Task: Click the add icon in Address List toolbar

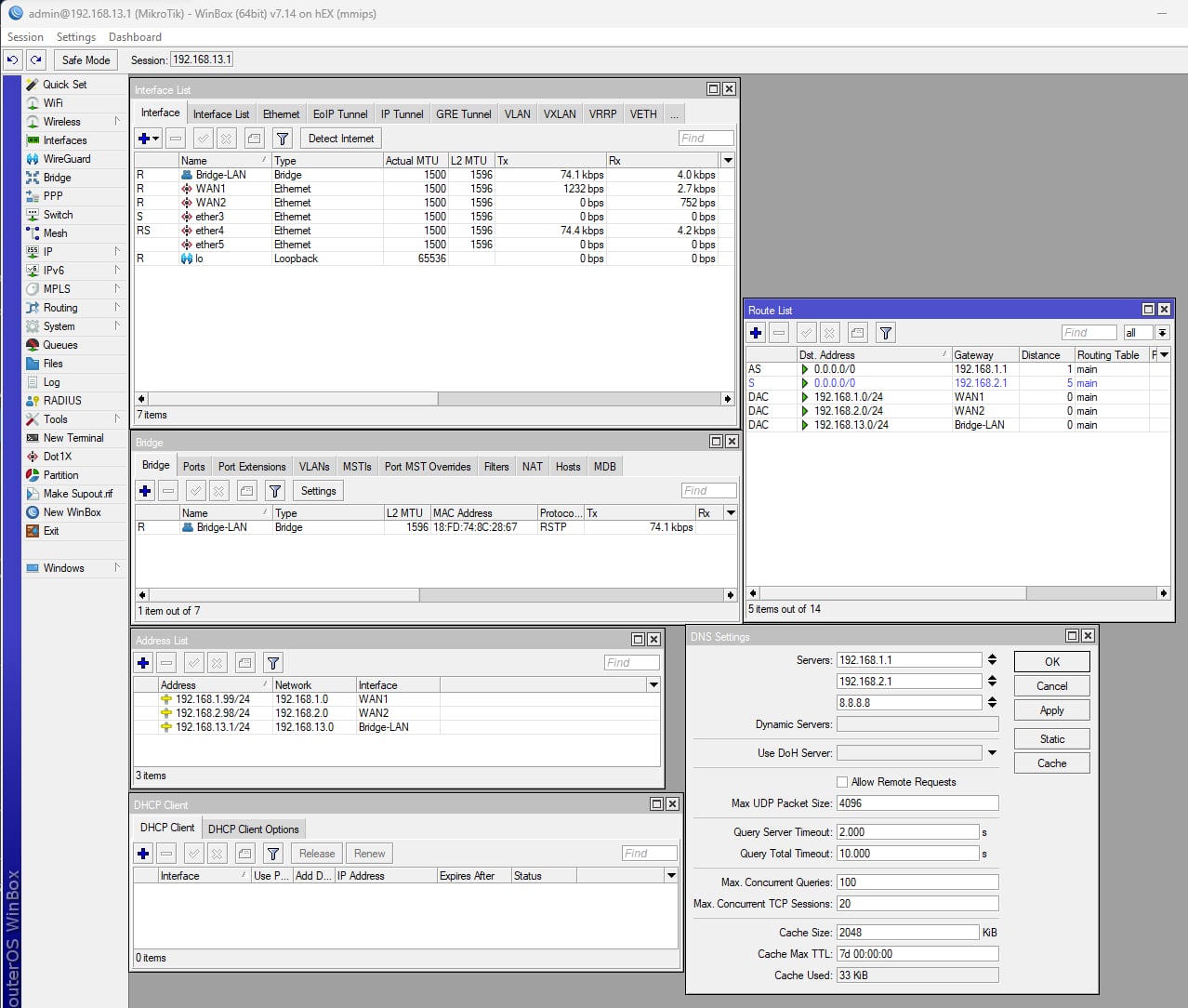Action: click(143, 663)
